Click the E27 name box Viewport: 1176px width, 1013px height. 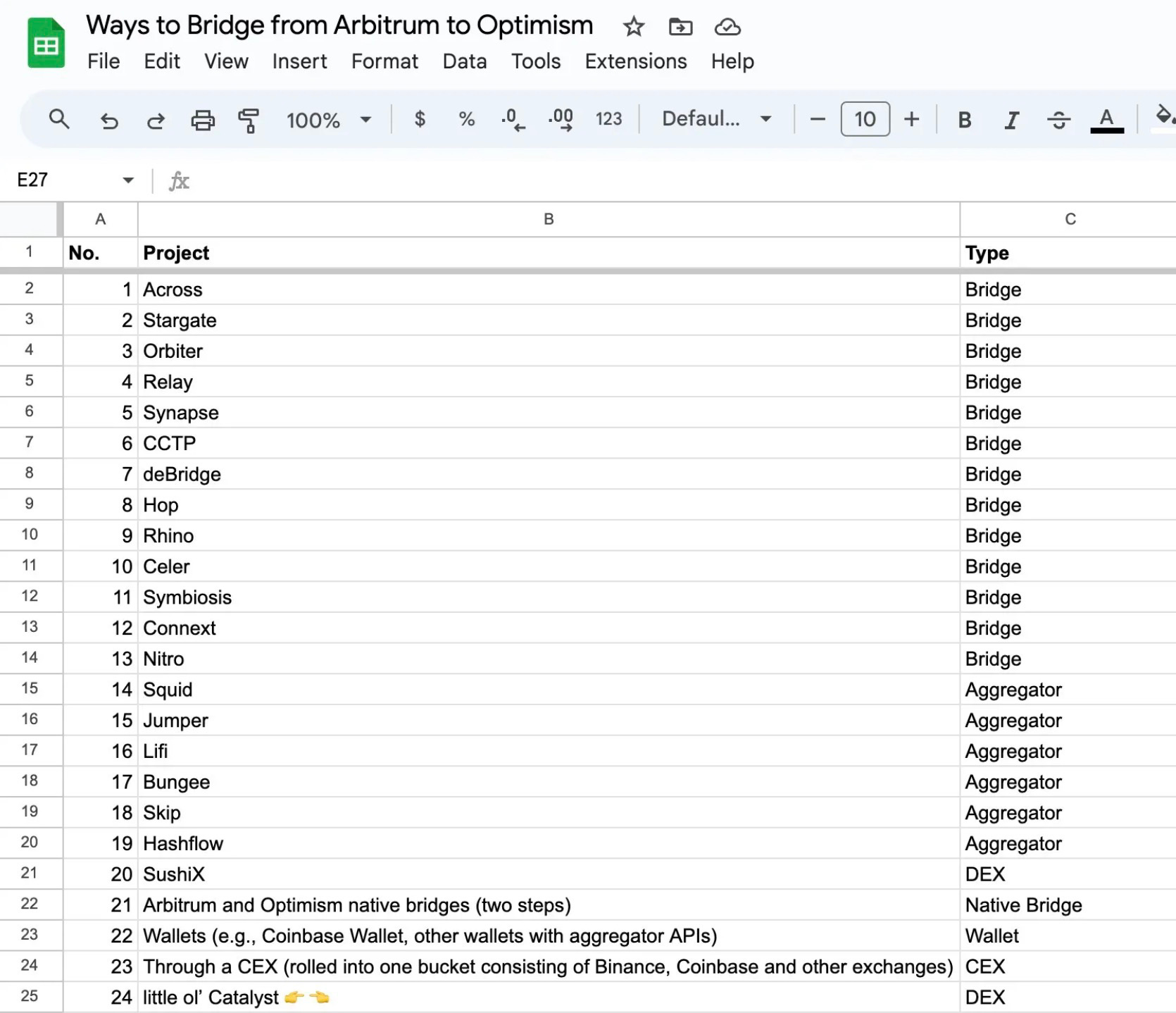tap(32, 180)
